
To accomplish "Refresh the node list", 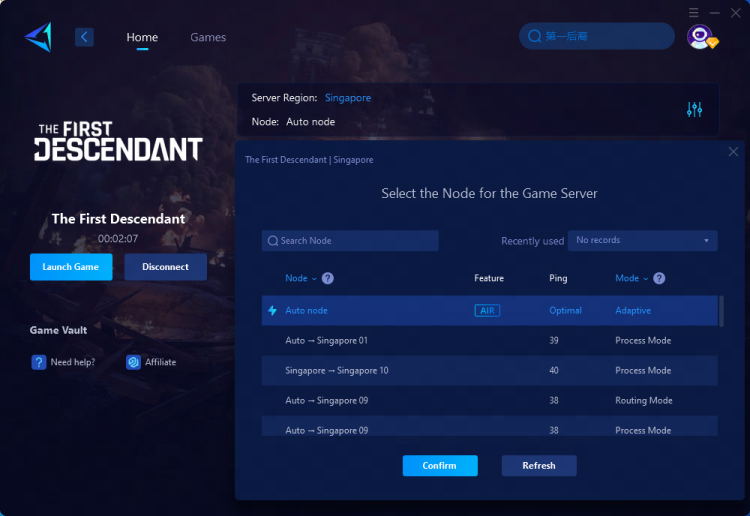I will point(539,465).
